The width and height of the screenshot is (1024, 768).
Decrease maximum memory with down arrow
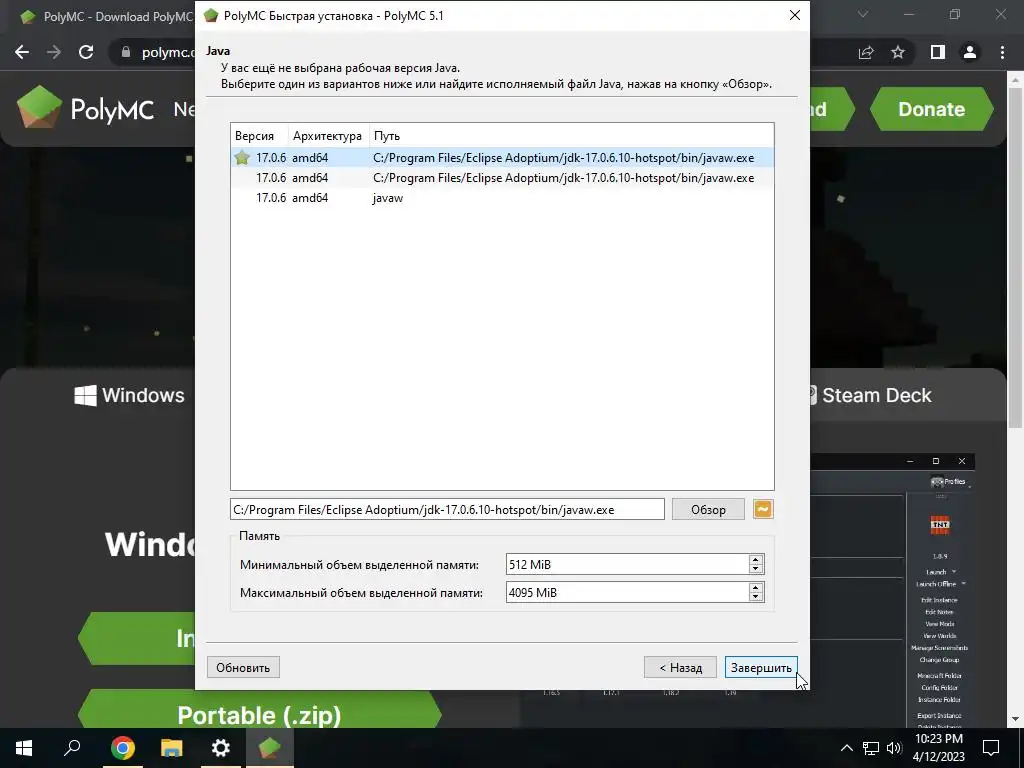tap(756, 598)
